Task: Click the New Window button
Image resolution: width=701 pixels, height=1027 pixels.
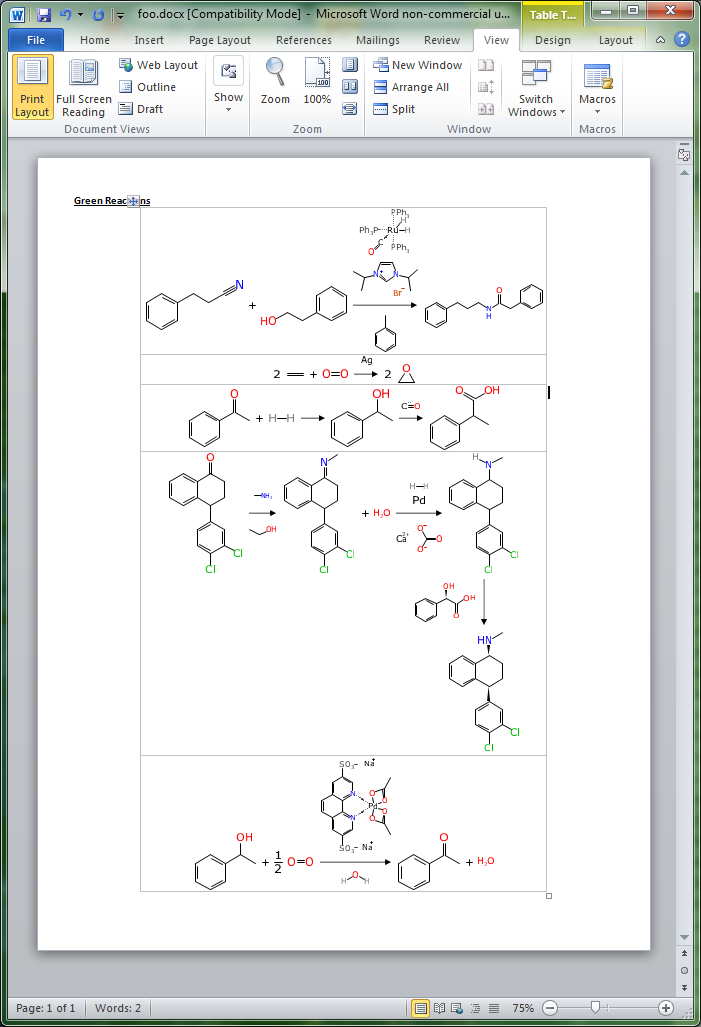Action: pyautogui.click(x=418, y=65)
